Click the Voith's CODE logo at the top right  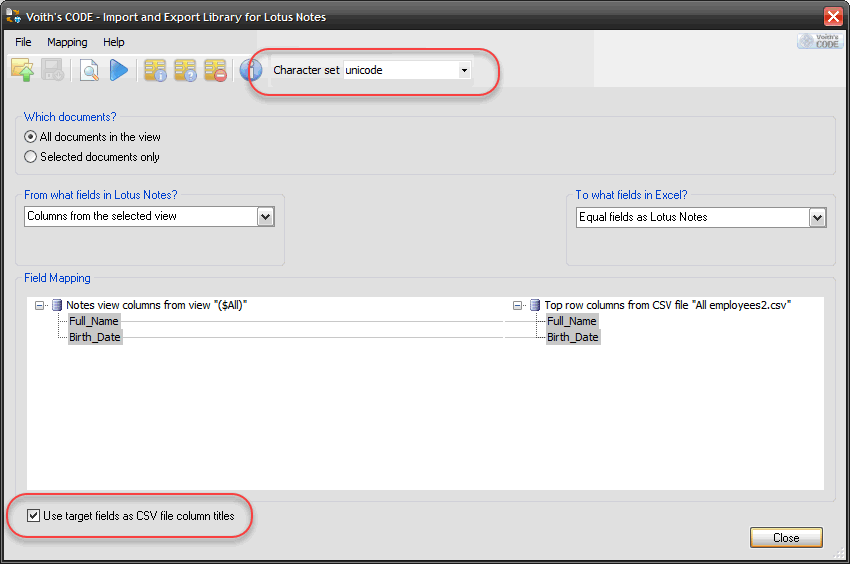[821, 41]
